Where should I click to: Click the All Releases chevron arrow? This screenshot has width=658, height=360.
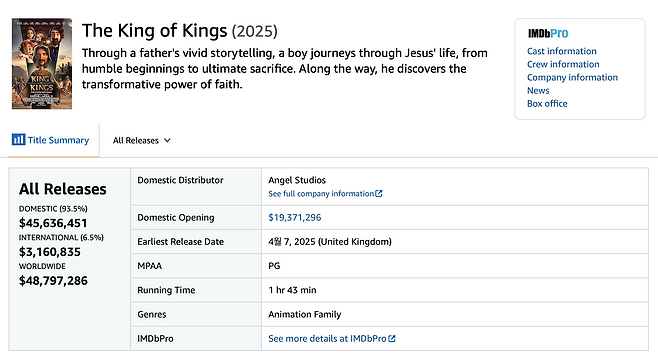pyautogui.click(x=167, y=141)
